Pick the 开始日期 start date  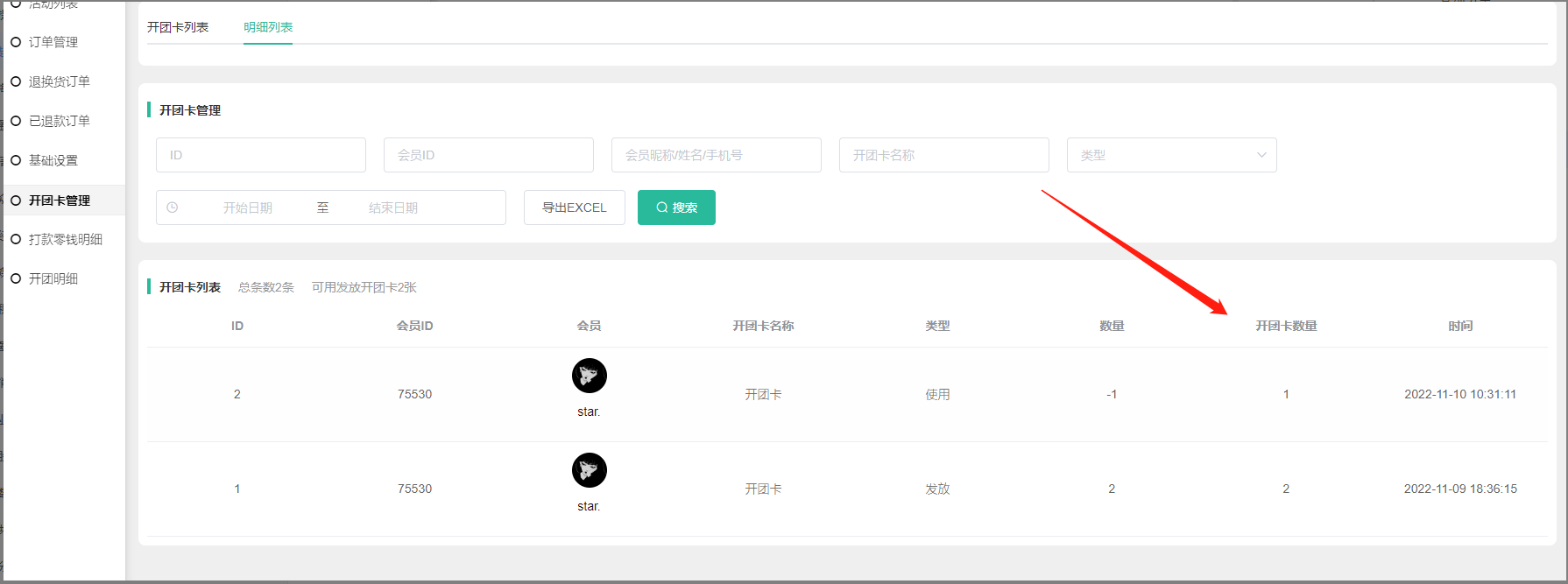pyautogui.click(x=248, y=208)
